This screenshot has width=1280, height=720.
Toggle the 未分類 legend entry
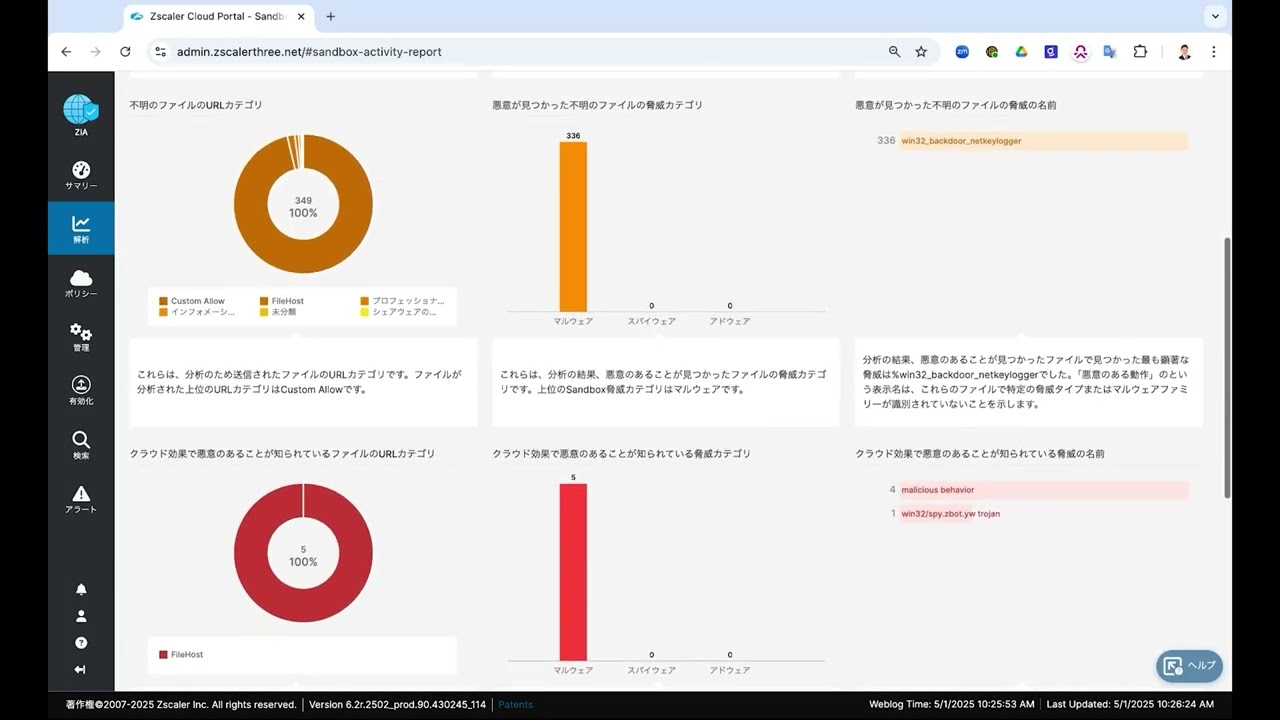(280, 313)
